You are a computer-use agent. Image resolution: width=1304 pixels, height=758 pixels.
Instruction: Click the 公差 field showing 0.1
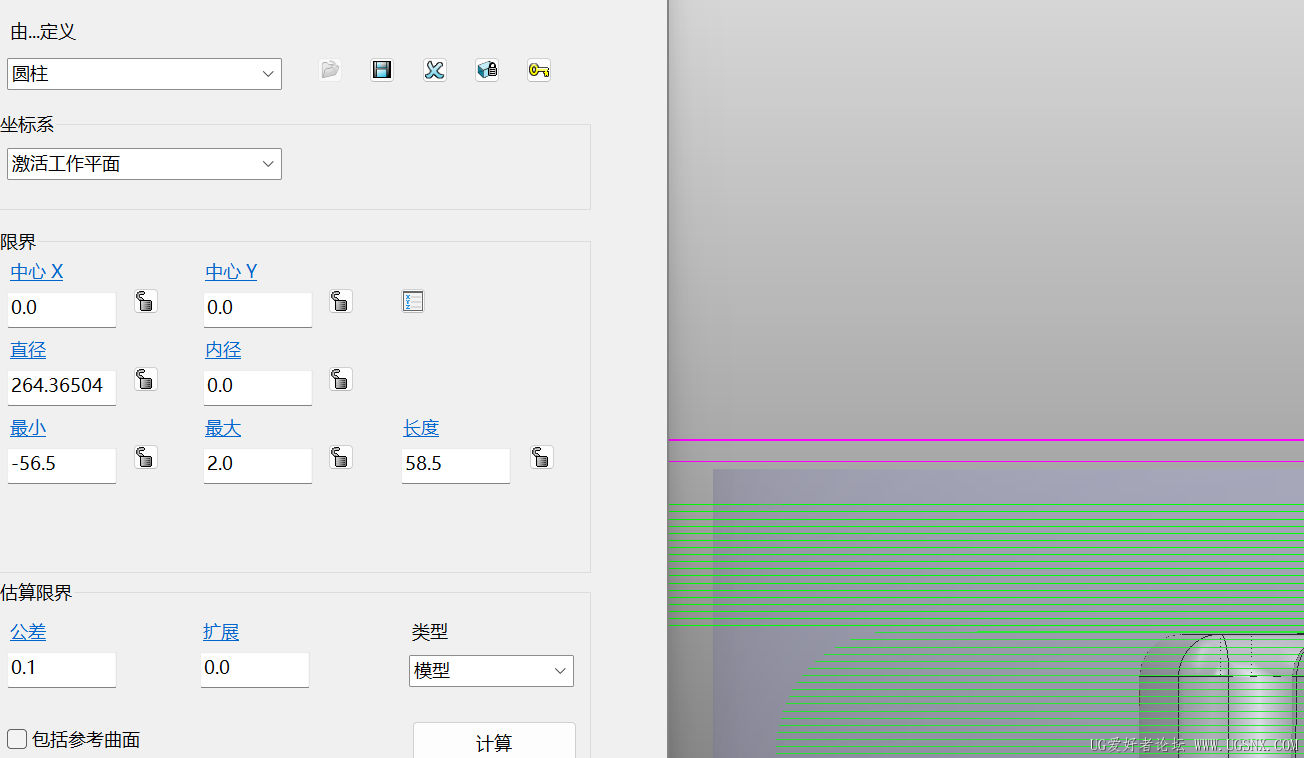pyautogui.click(x=62, y=669)
